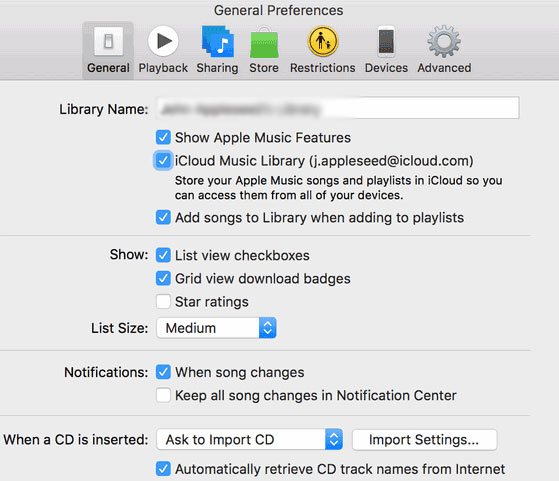Click the 'Library Name:' label
Screen dimensions: 559x481
(103, 109)
